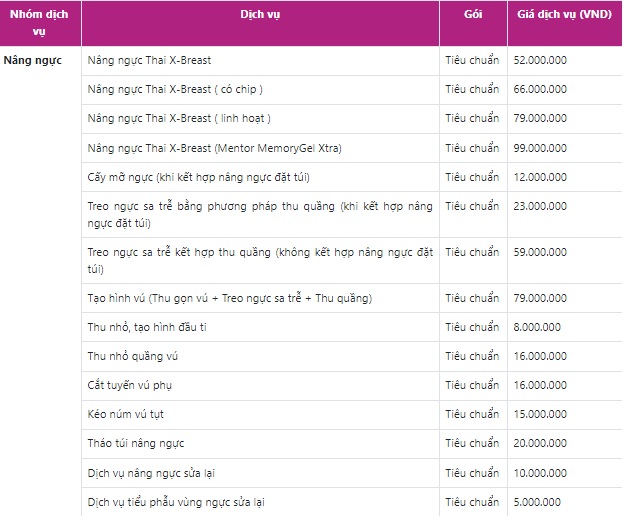Click 'Nâng ngực Thai X-Breast' first row

[x=149, y=60]
